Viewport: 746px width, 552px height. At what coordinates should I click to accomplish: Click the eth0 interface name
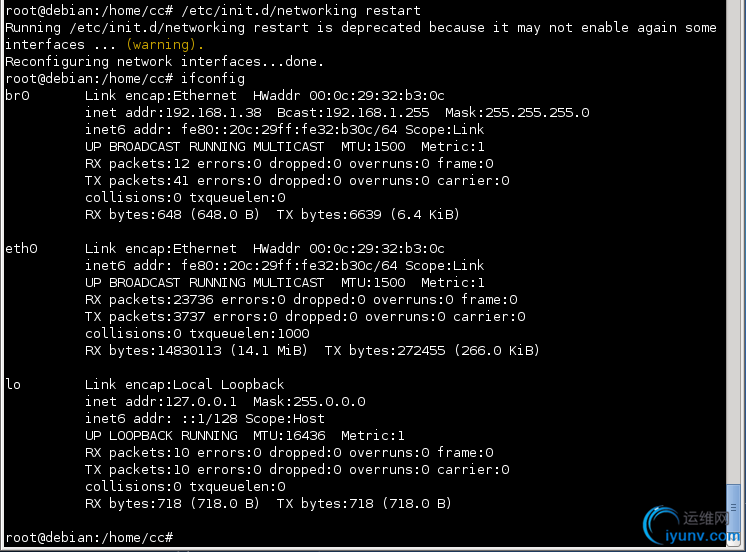click(21, 248)
